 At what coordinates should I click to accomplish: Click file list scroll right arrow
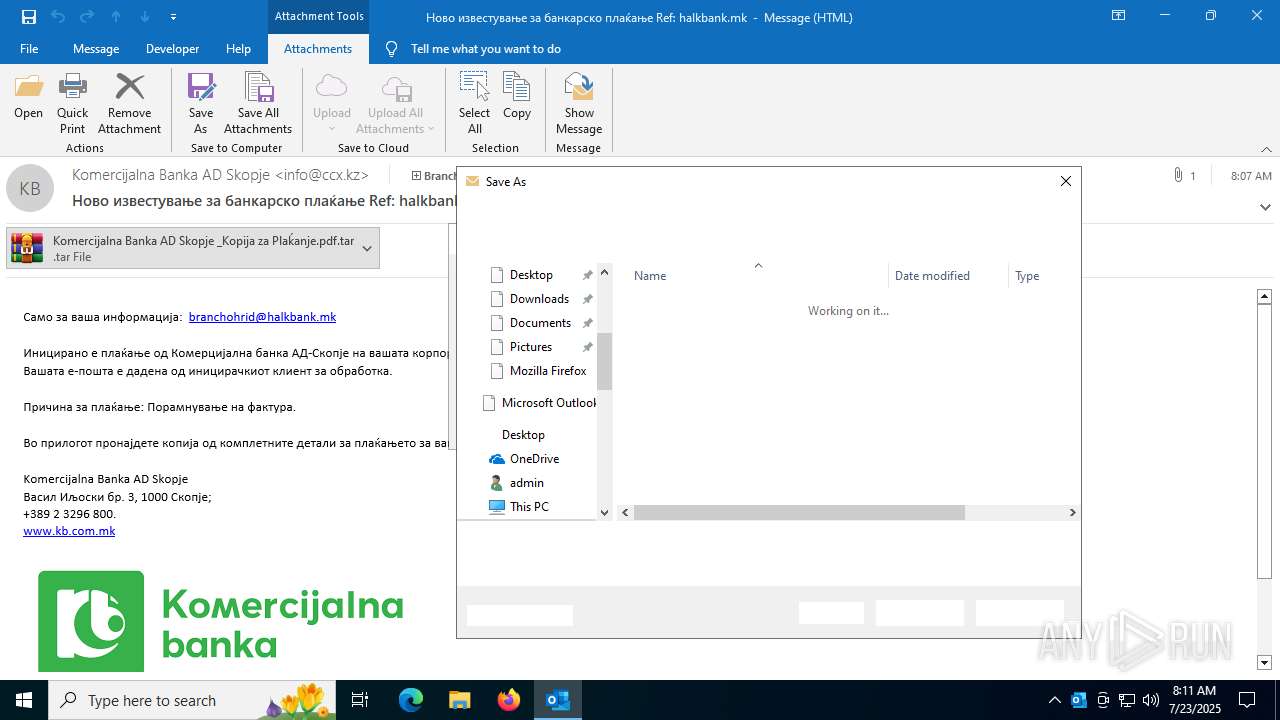coord(1072,512)
